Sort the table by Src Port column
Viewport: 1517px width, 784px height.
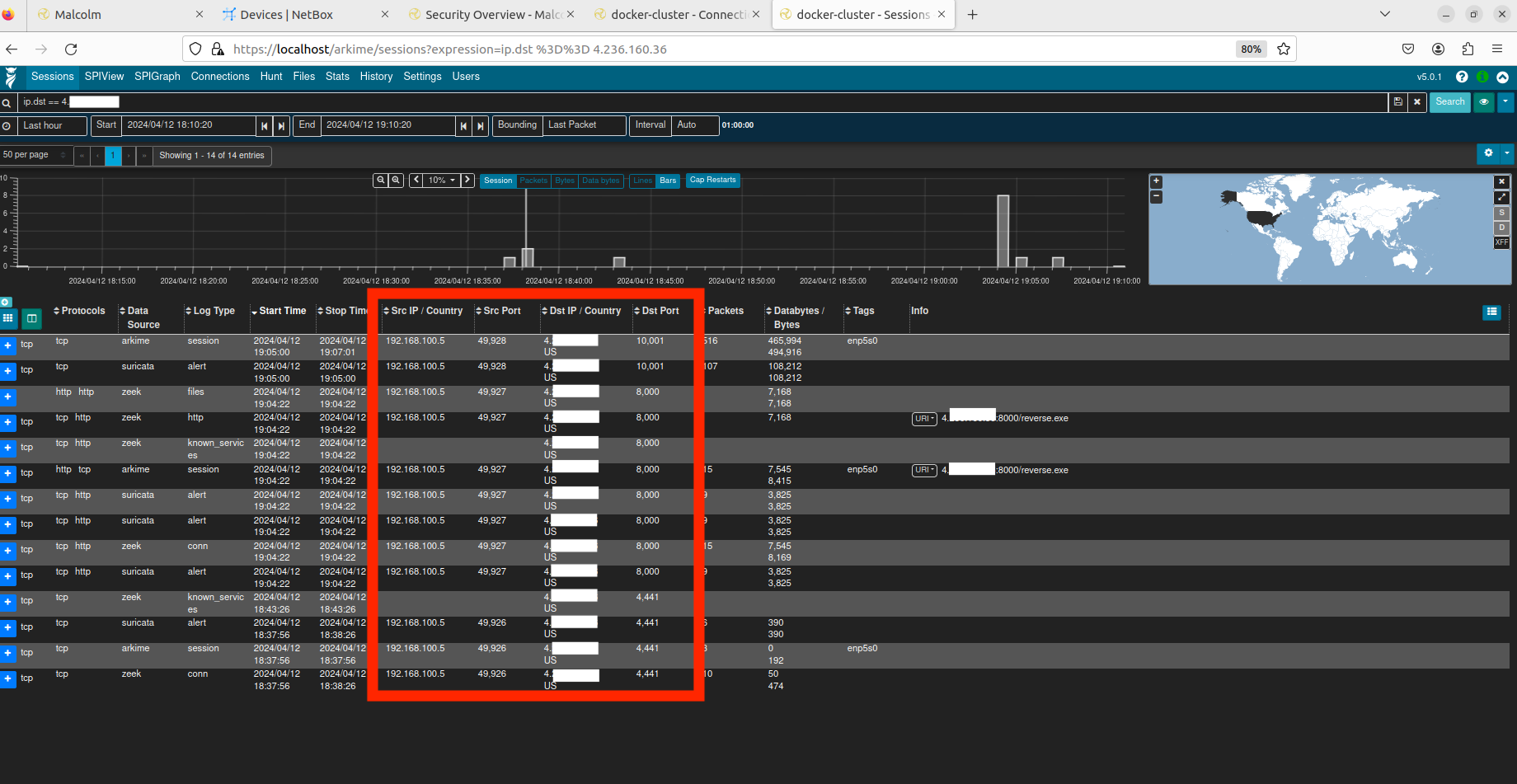(501, 311)
